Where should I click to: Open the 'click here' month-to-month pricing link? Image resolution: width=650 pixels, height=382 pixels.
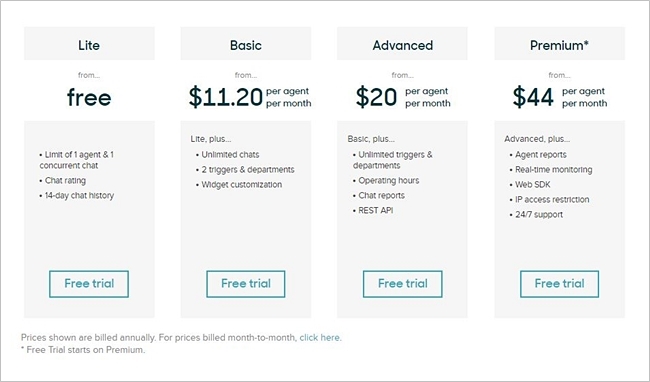[320, 338]
